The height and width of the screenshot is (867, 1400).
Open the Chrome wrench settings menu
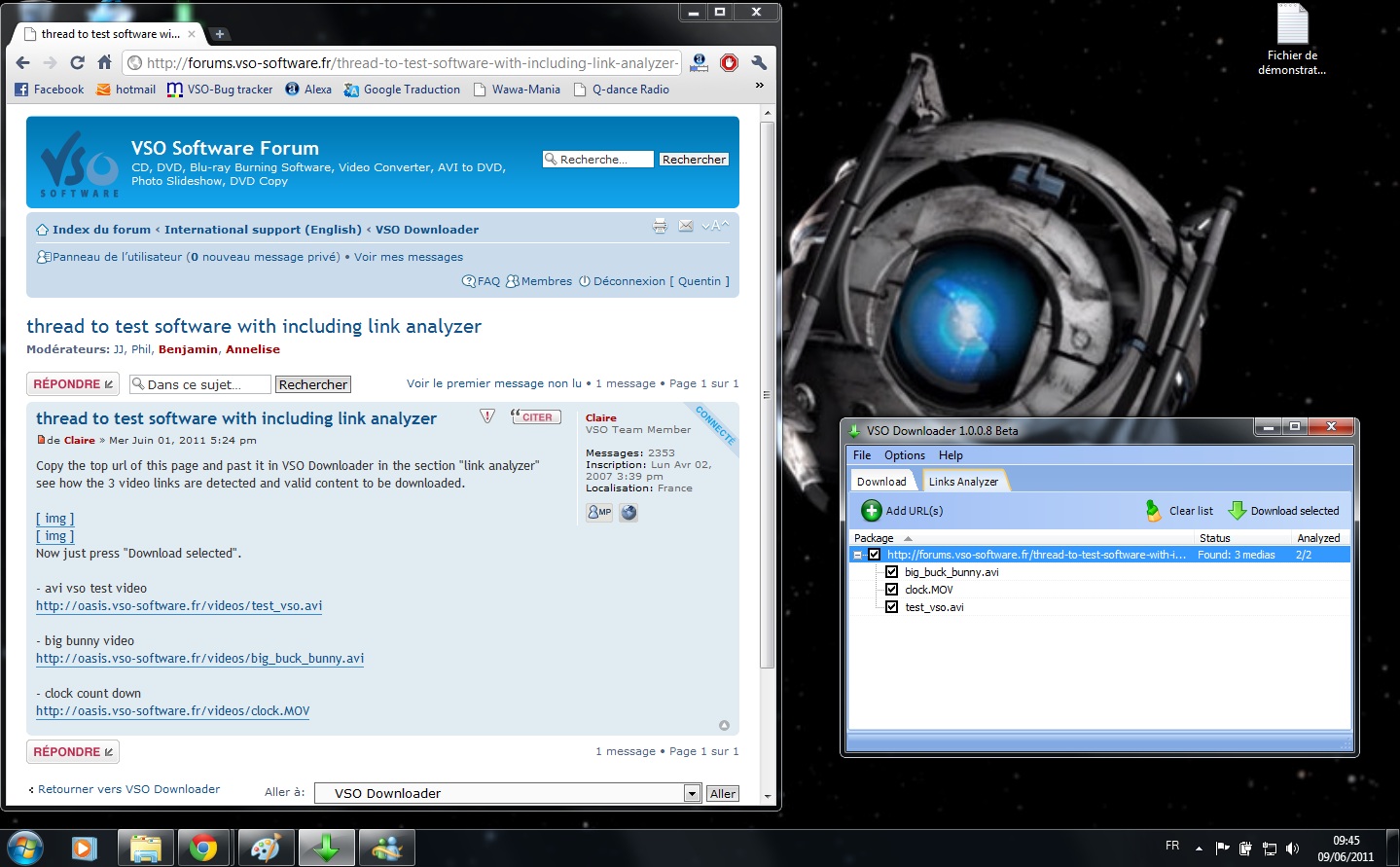(759, 63)
